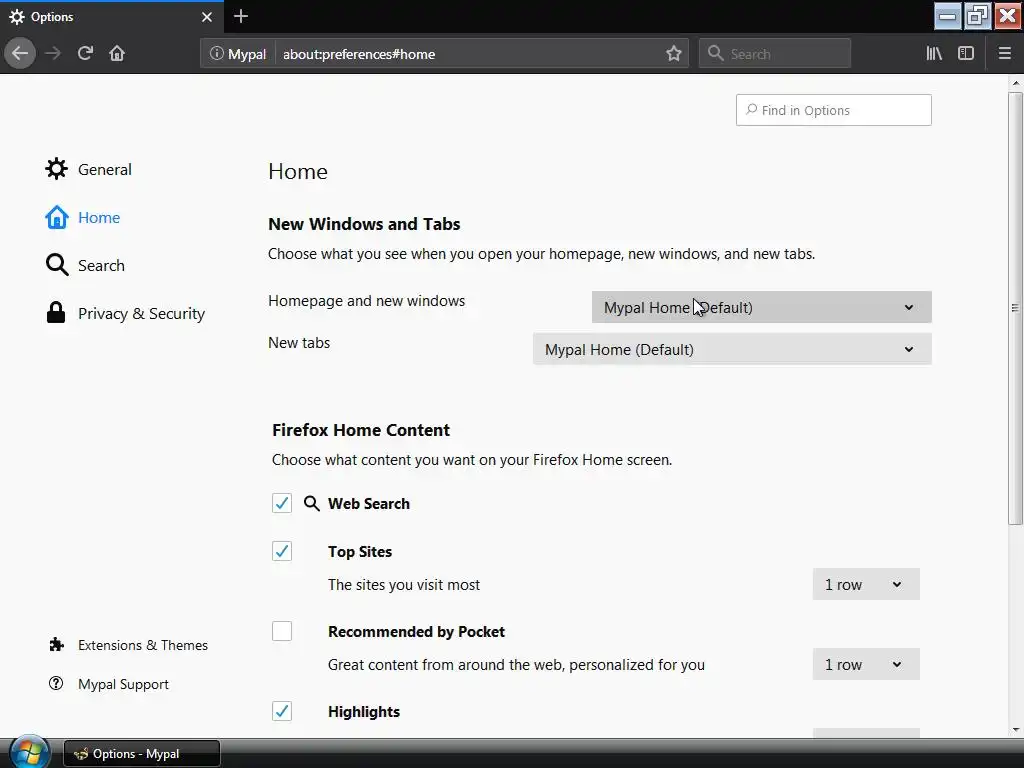Screen dimensions: 1024x768
Task: Restore down the browser window
Action: click(978, 16)
